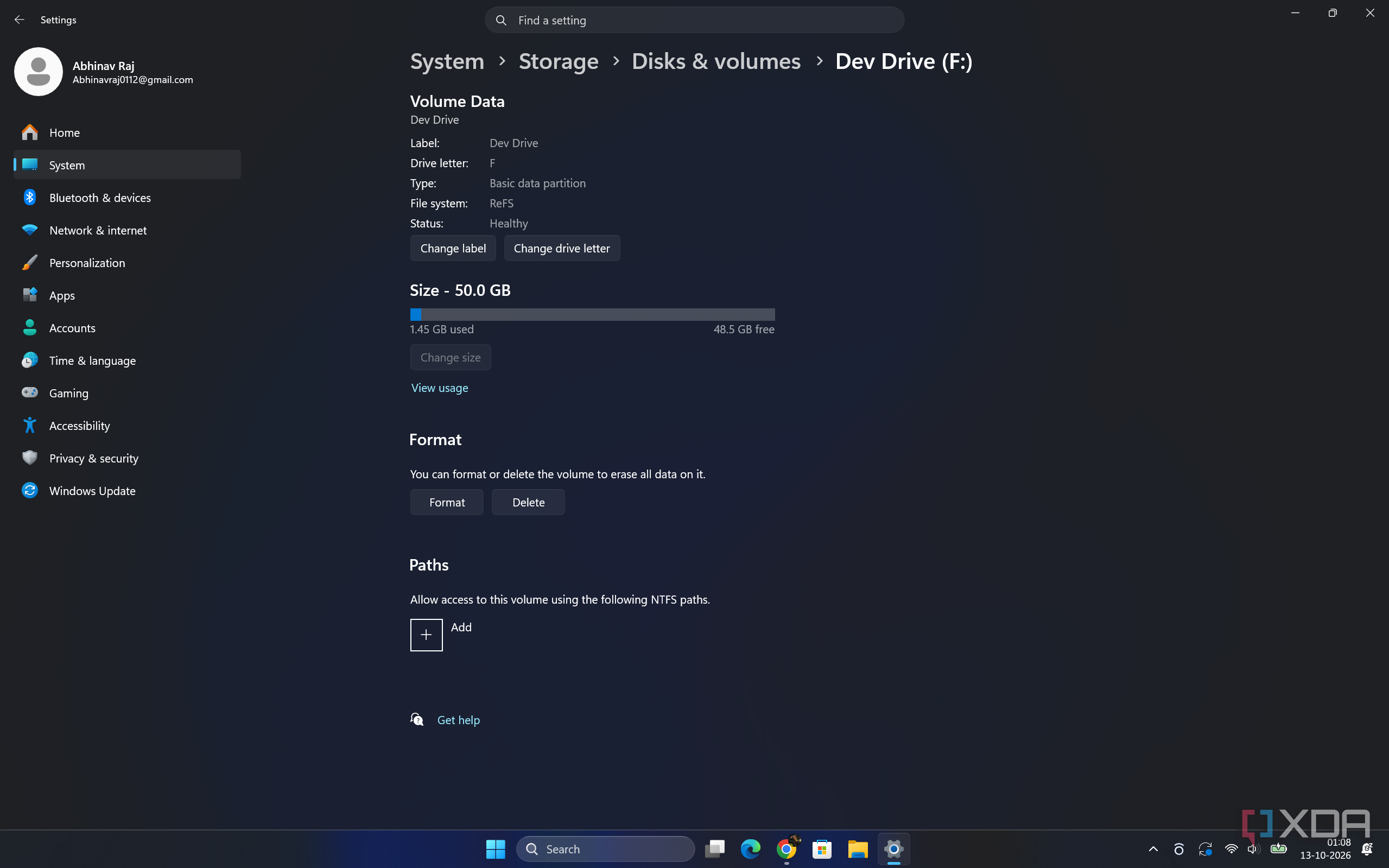Go to System in the breadcrumb
This screenshot has width=1389, height=868.
click(447, 61)
